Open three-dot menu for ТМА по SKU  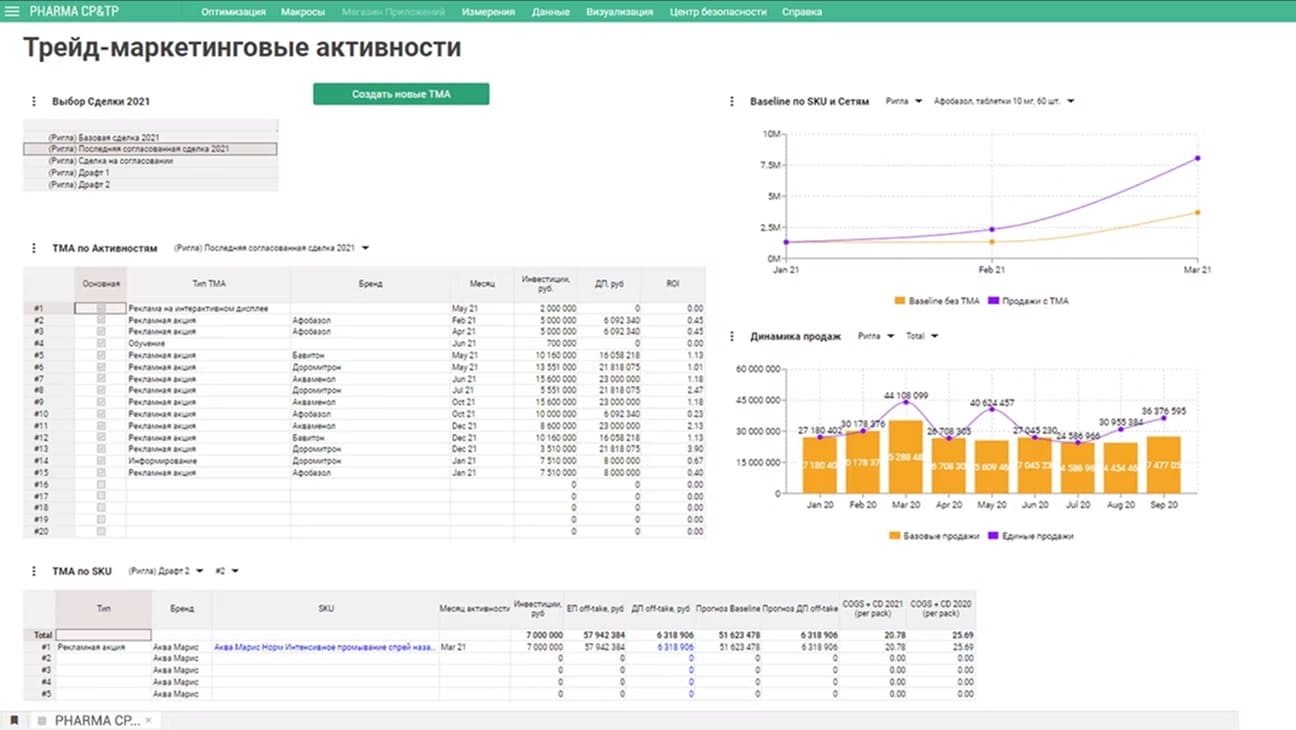click(33, 571)
